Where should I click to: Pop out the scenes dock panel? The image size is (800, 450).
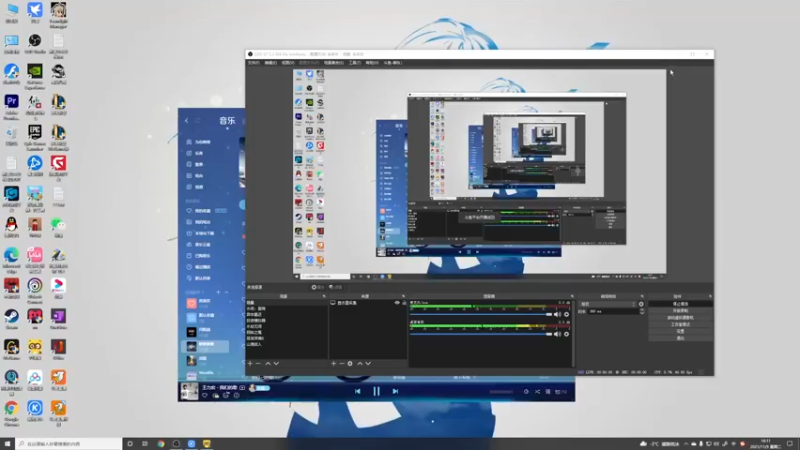pos(323,296)
